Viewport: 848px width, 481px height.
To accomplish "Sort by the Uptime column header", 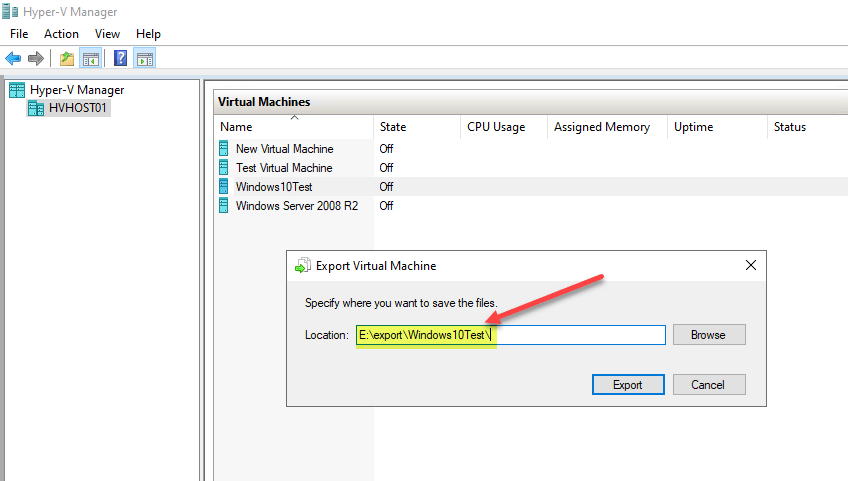I will [717, 127].
